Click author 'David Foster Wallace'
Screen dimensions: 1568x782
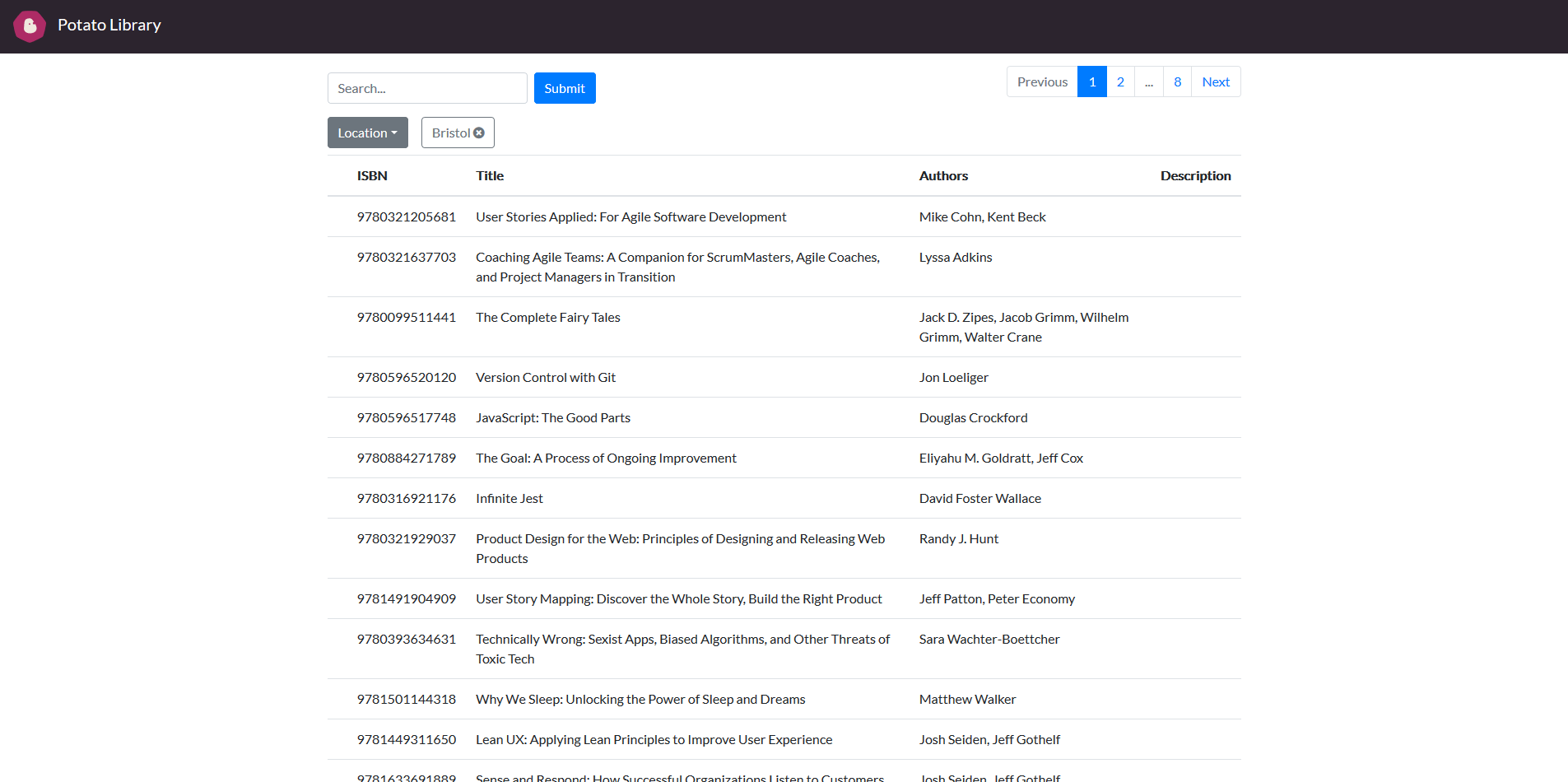tap(980, 498)
